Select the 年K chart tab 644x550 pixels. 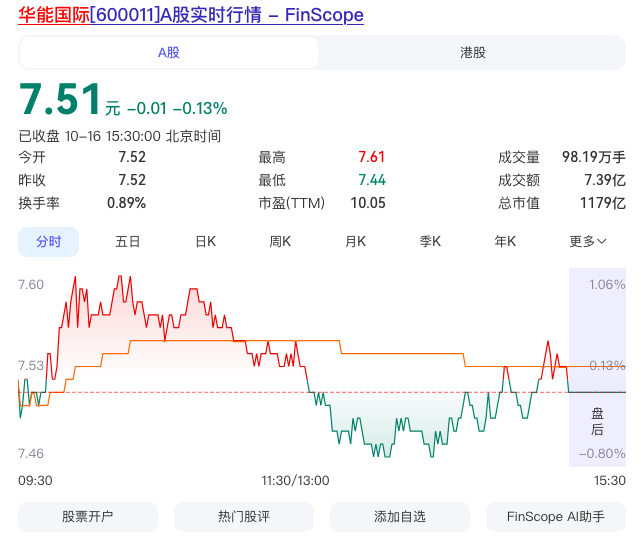[505, 242]
